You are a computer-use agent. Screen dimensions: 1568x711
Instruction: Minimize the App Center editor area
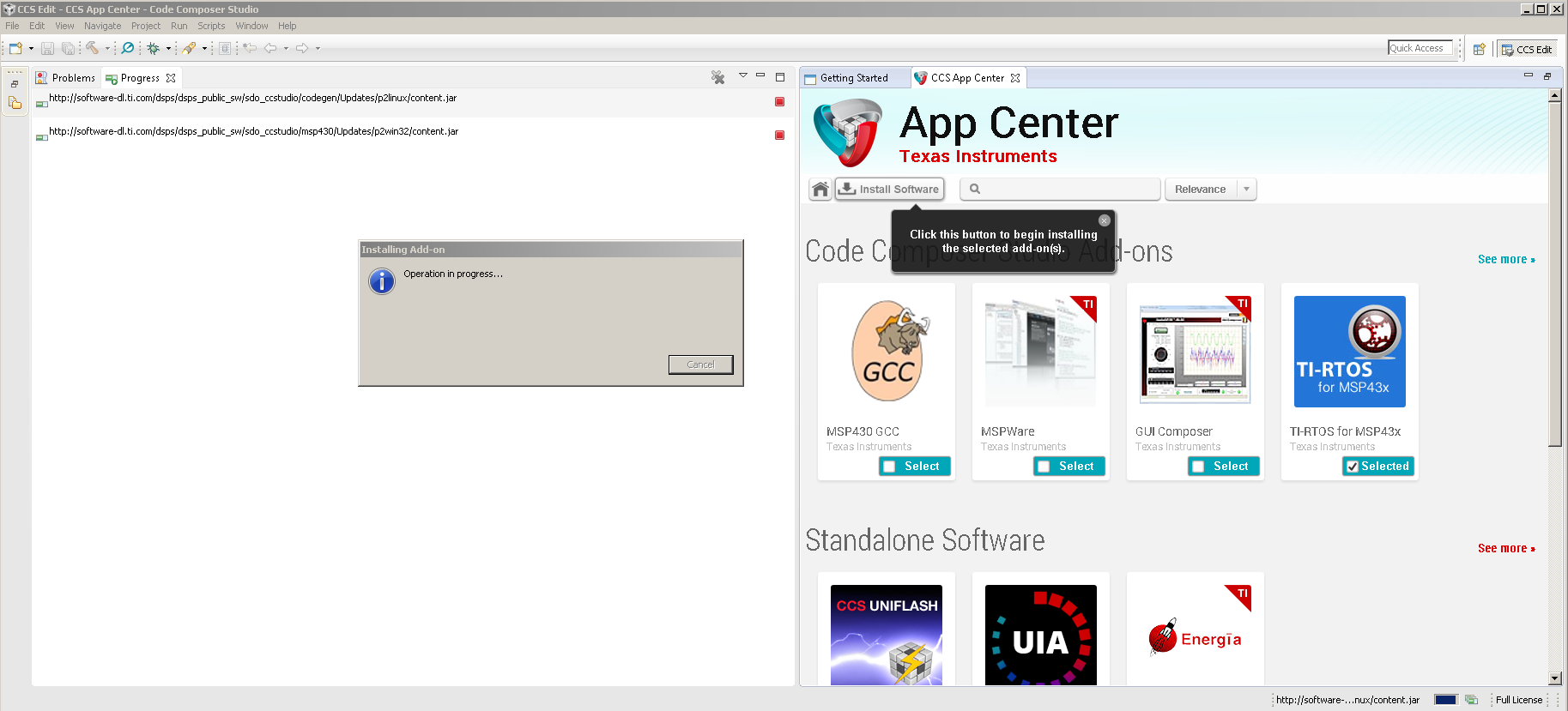pos(1529,75)
